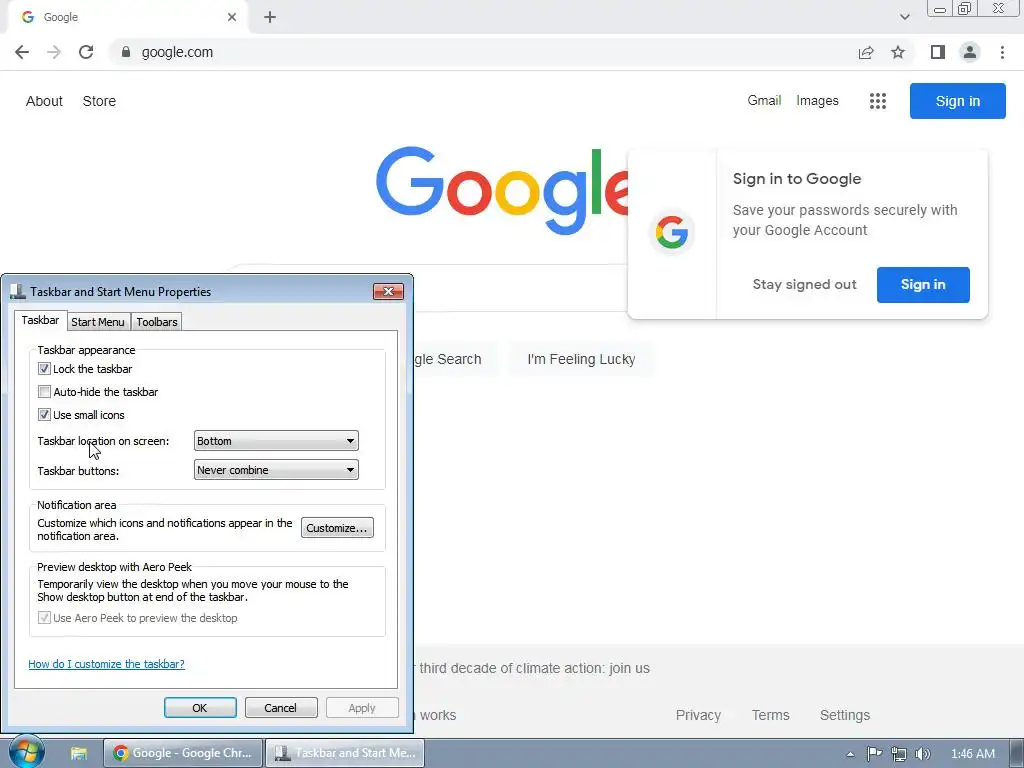Open Google apps grid icon

[x=878, y=101]
